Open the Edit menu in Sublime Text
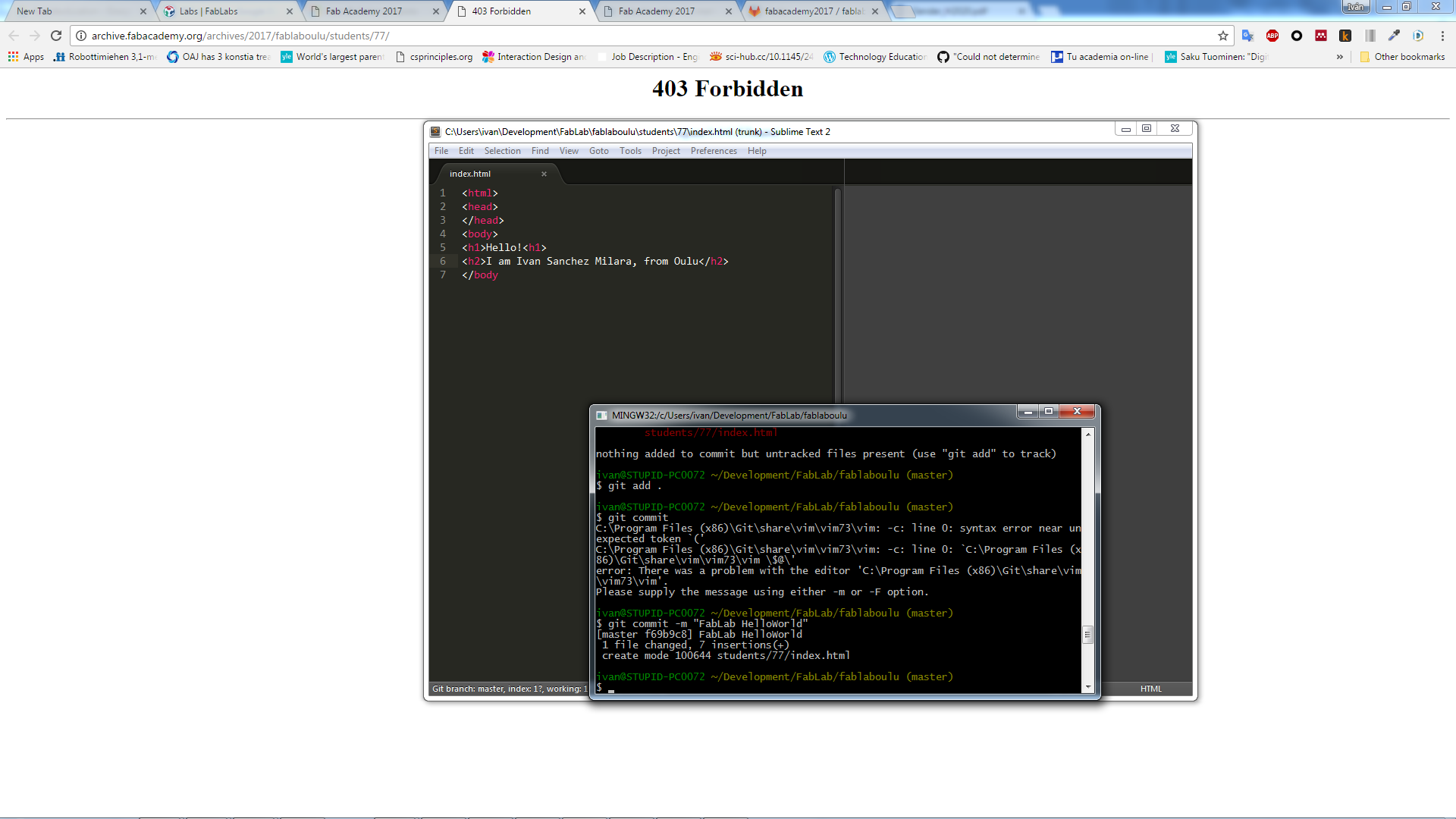The image size is (1456, 819). click(x=466, y=151)
